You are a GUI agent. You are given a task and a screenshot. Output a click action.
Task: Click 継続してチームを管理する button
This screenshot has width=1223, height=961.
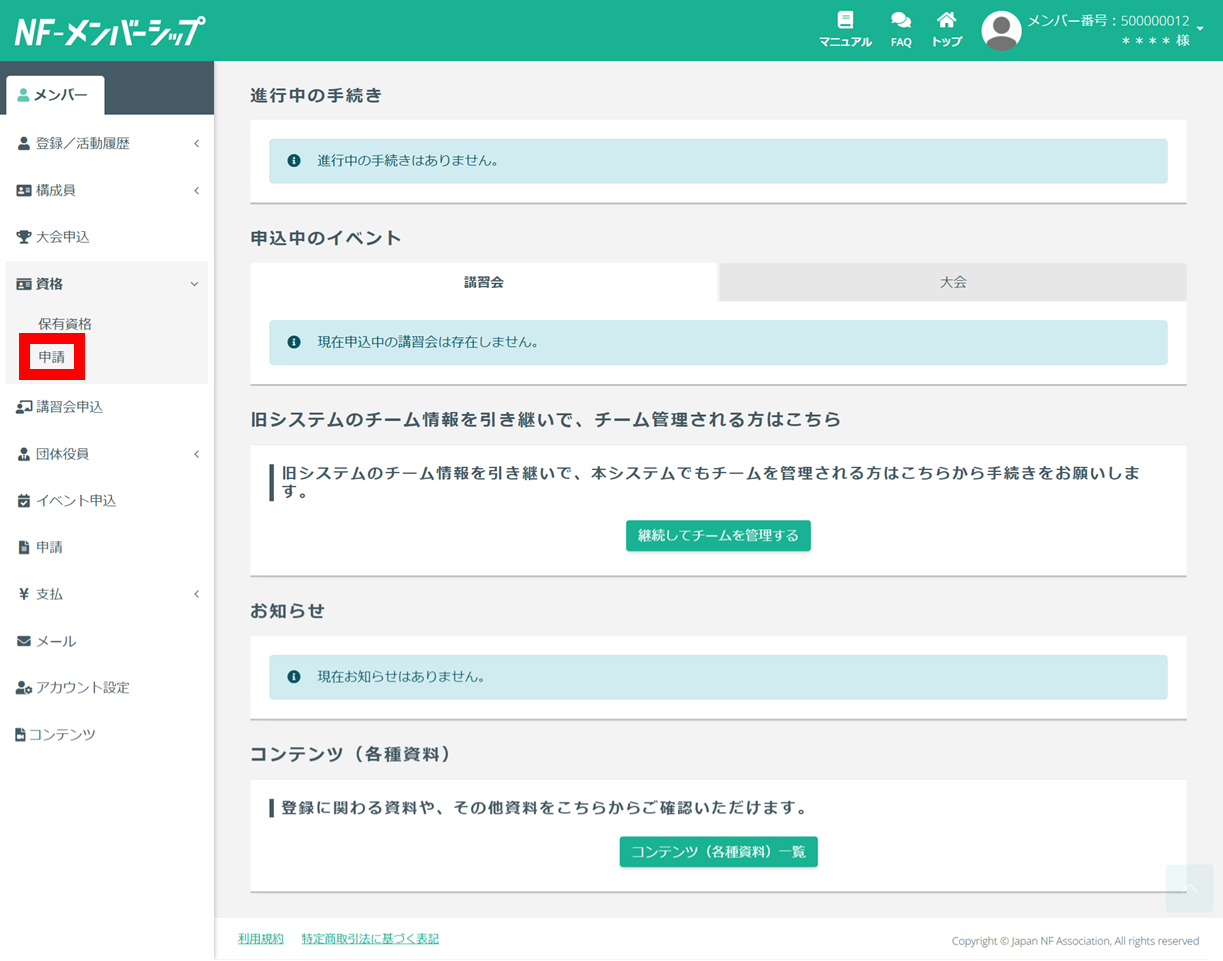coord(718,536)
